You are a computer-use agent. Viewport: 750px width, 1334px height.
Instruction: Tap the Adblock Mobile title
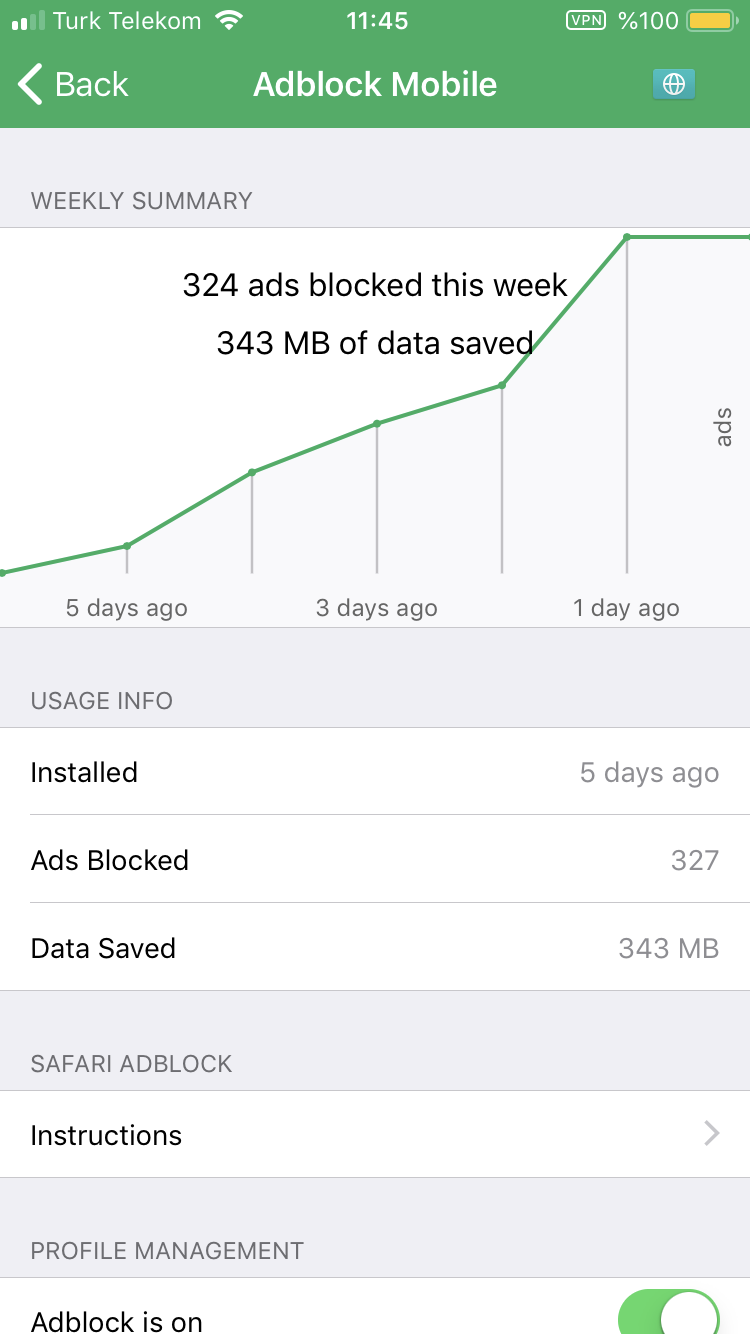click(x=375, y=84)
